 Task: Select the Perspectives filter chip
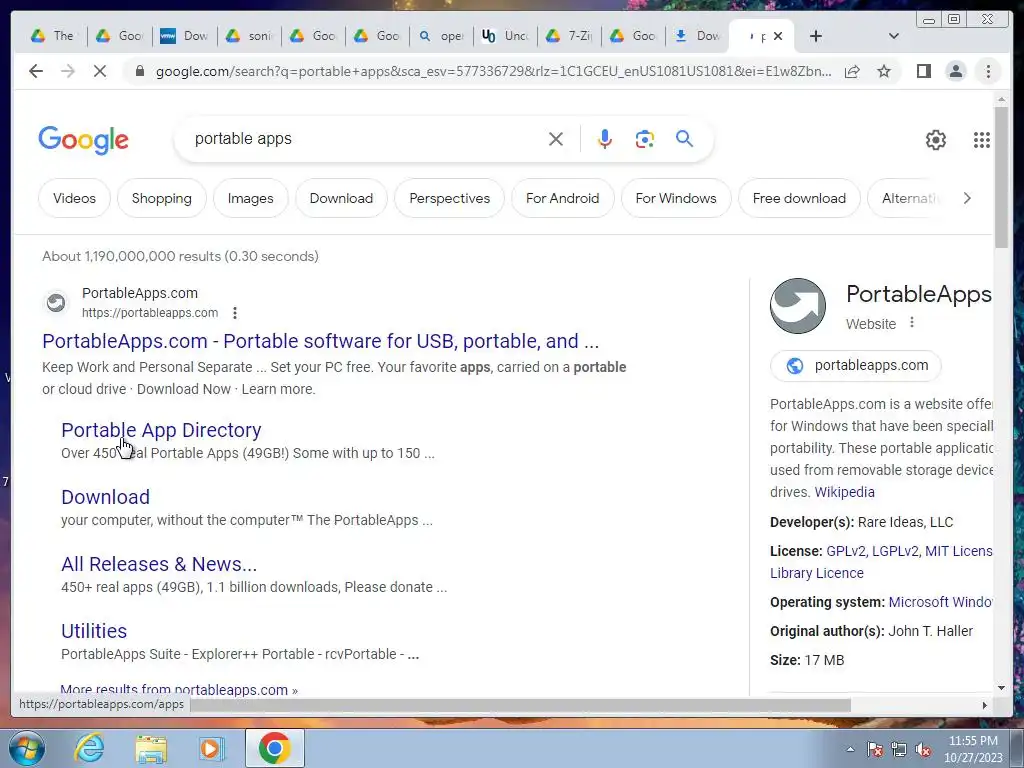449,198
